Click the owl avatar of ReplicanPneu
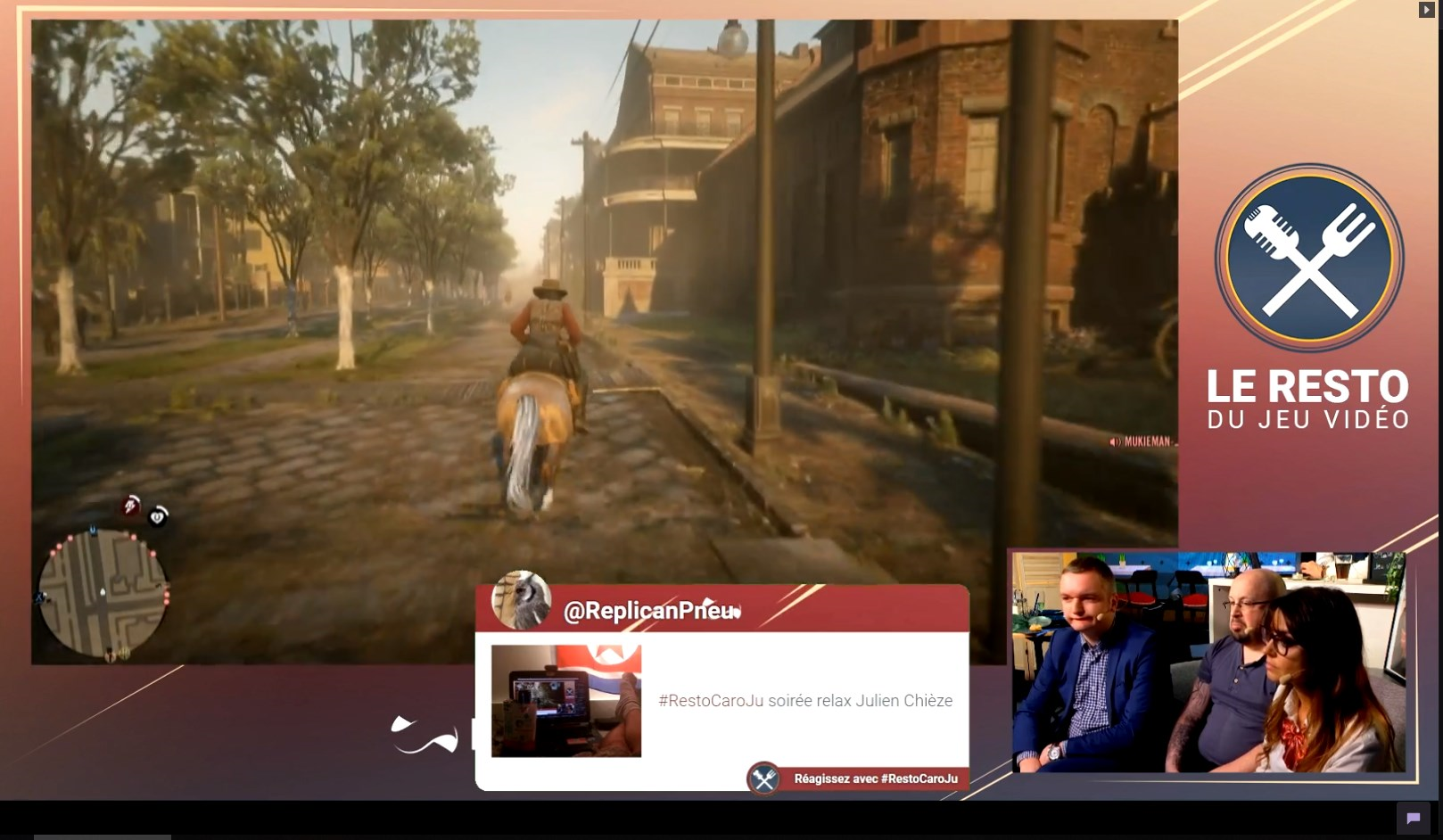The height and width of the screenshot is (840, 1443). 522,599
